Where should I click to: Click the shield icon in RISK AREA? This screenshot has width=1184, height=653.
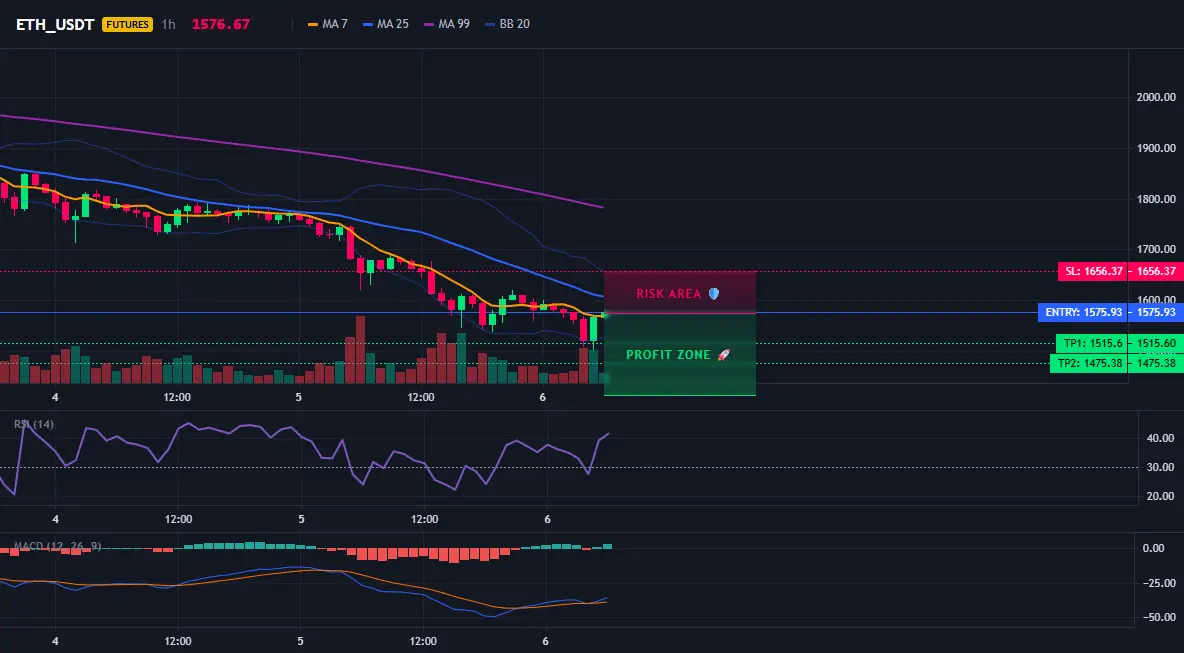[714, 294]
